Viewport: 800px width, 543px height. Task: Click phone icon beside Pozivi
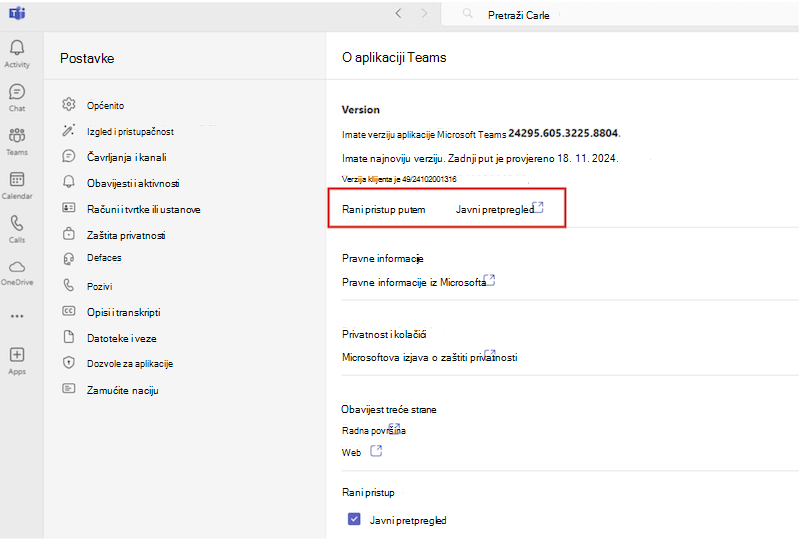click(x=69, y=285)
